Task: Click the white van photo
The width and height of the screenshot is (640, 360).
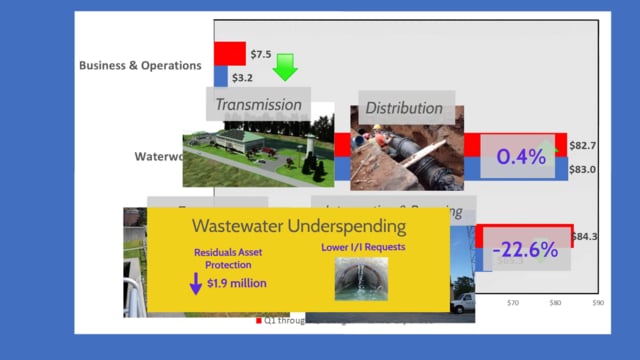Action: click(463, 273)
